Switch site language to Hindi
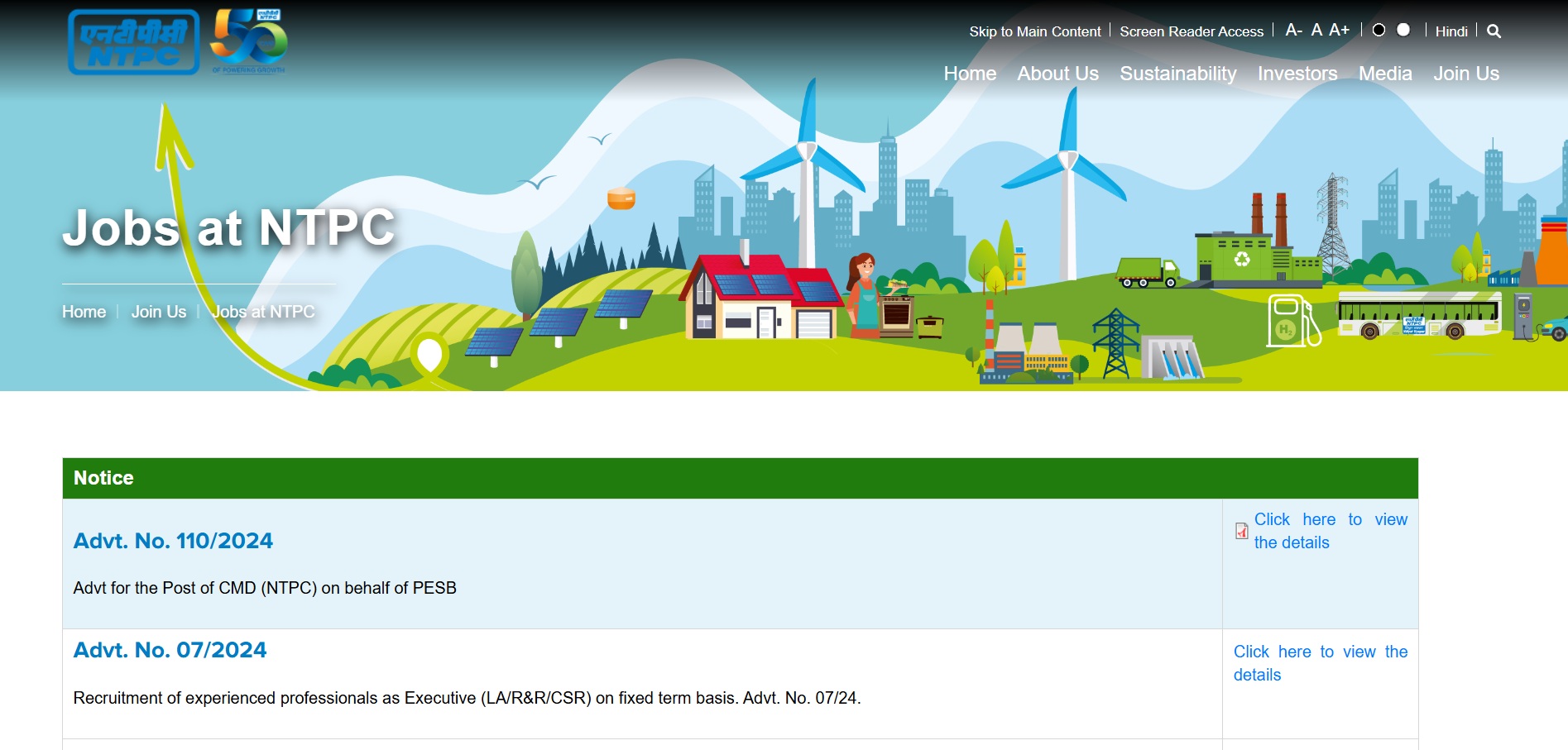This screenshot has height=750, width=1568. [1451, 31]
